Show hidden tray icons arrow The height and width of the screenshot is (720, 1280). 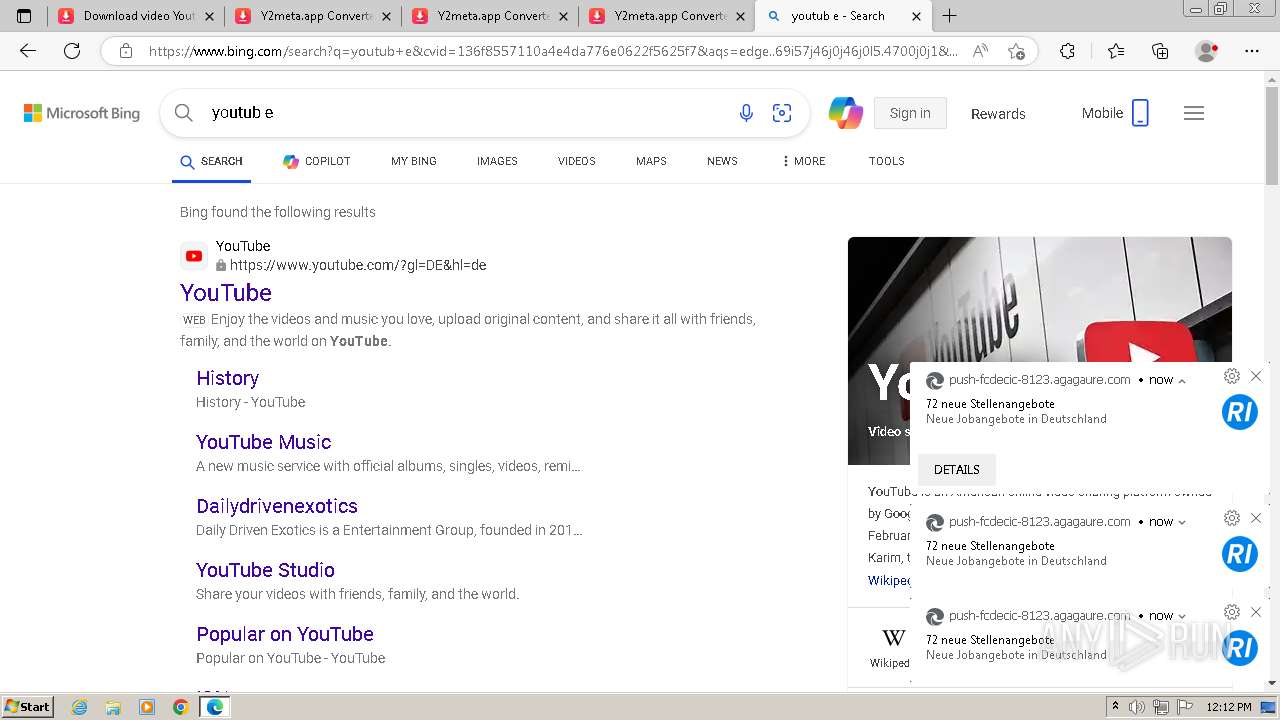(1114, 707)
